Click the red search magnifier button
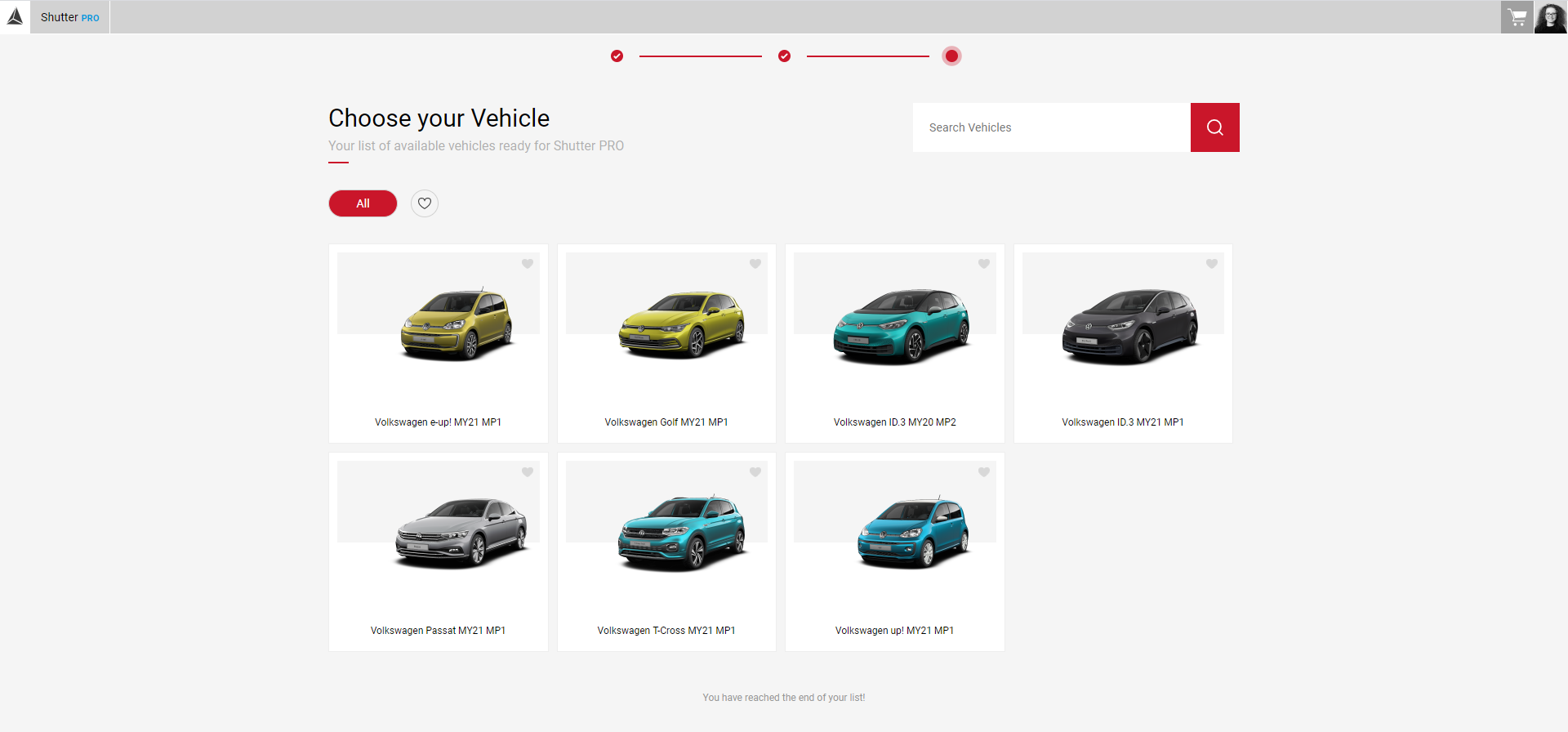 click(x=1214, y=127)
